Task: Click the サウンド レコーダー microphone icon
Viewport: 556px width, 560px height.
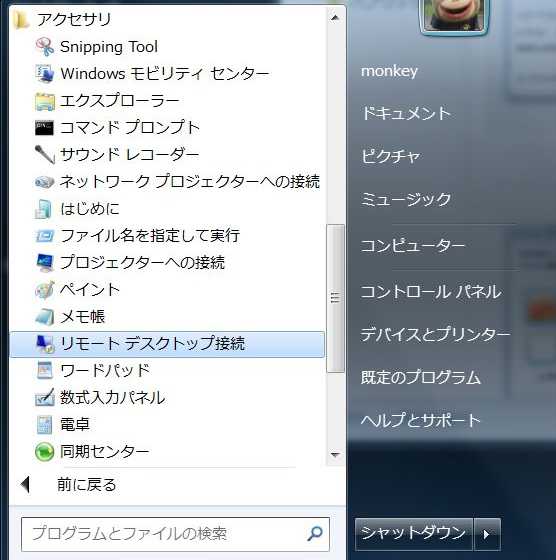Action: click(x=45, y=155)
